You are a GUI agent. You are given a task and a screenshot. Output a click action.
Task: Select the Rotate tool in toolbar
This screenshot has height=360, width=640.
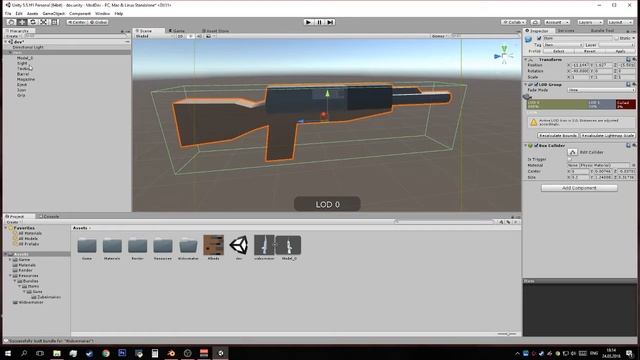click(x=33, y=22)
